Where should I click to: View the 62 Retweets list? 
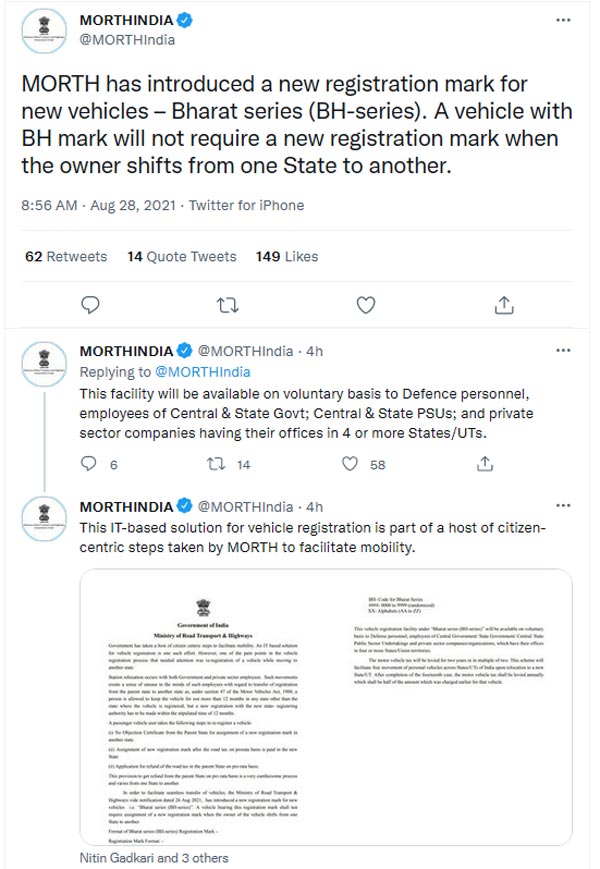[66, 257]
